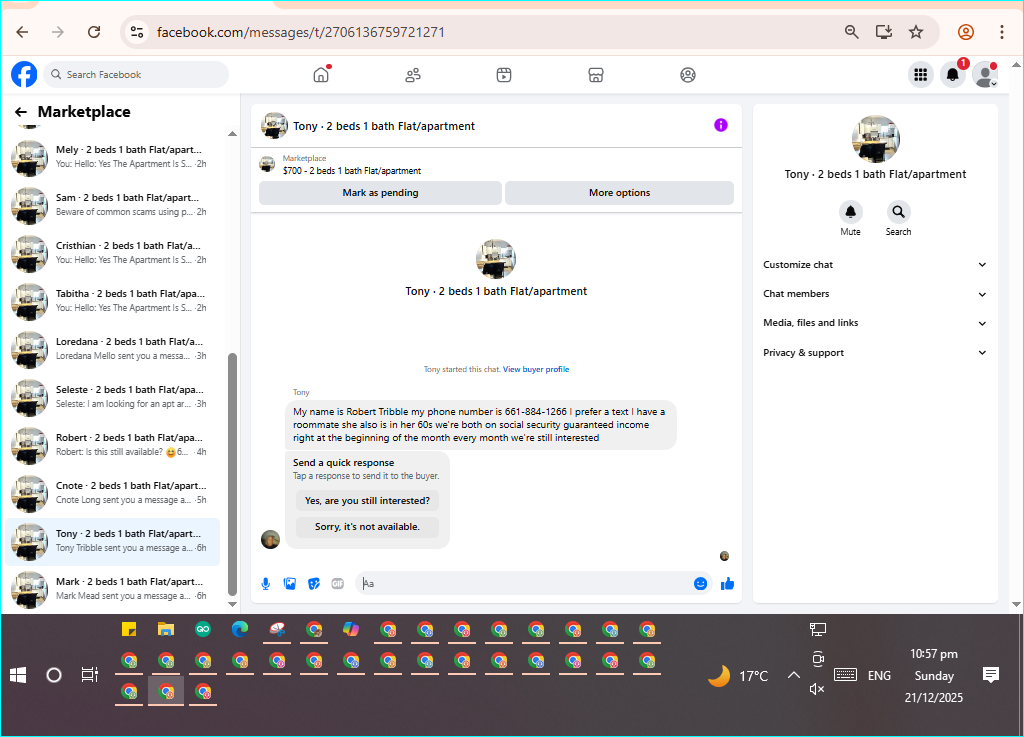Image resolution: width=1024 pixels, height=737 pixels.
Task: Open the emoji picker in message box
Action: pyautogui.click(x=700, y=584)
